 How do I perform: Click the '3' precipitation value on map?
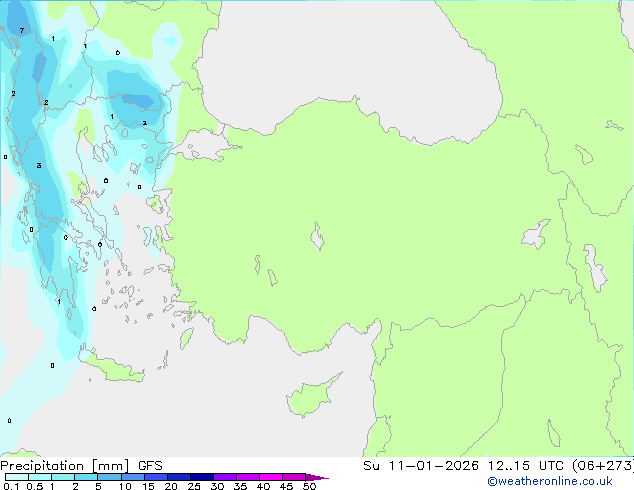point(39,165)
